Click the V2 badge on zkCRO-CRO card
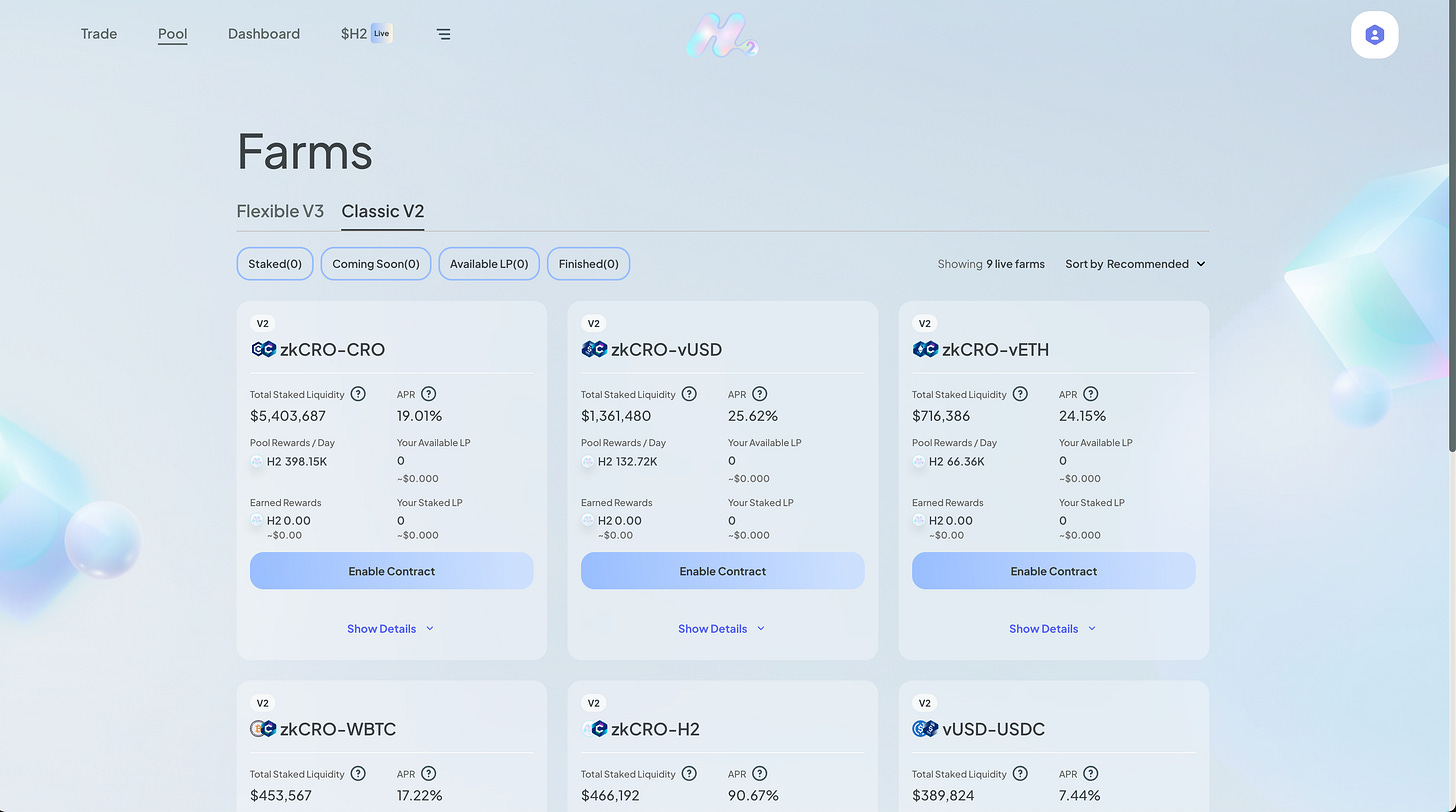This screenshot has height=812, width=1456. pyautogui.click(x=263, y=323)
